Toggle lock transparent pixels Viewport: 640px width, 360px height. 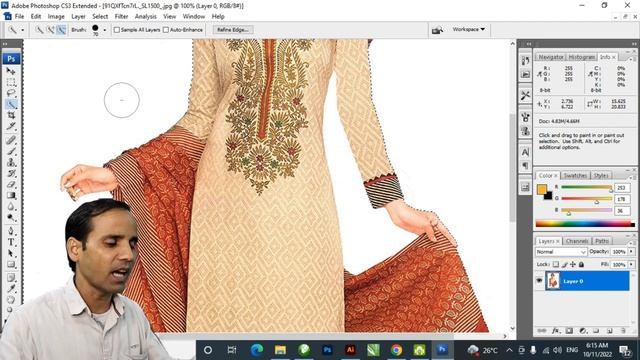click(556, 264)
